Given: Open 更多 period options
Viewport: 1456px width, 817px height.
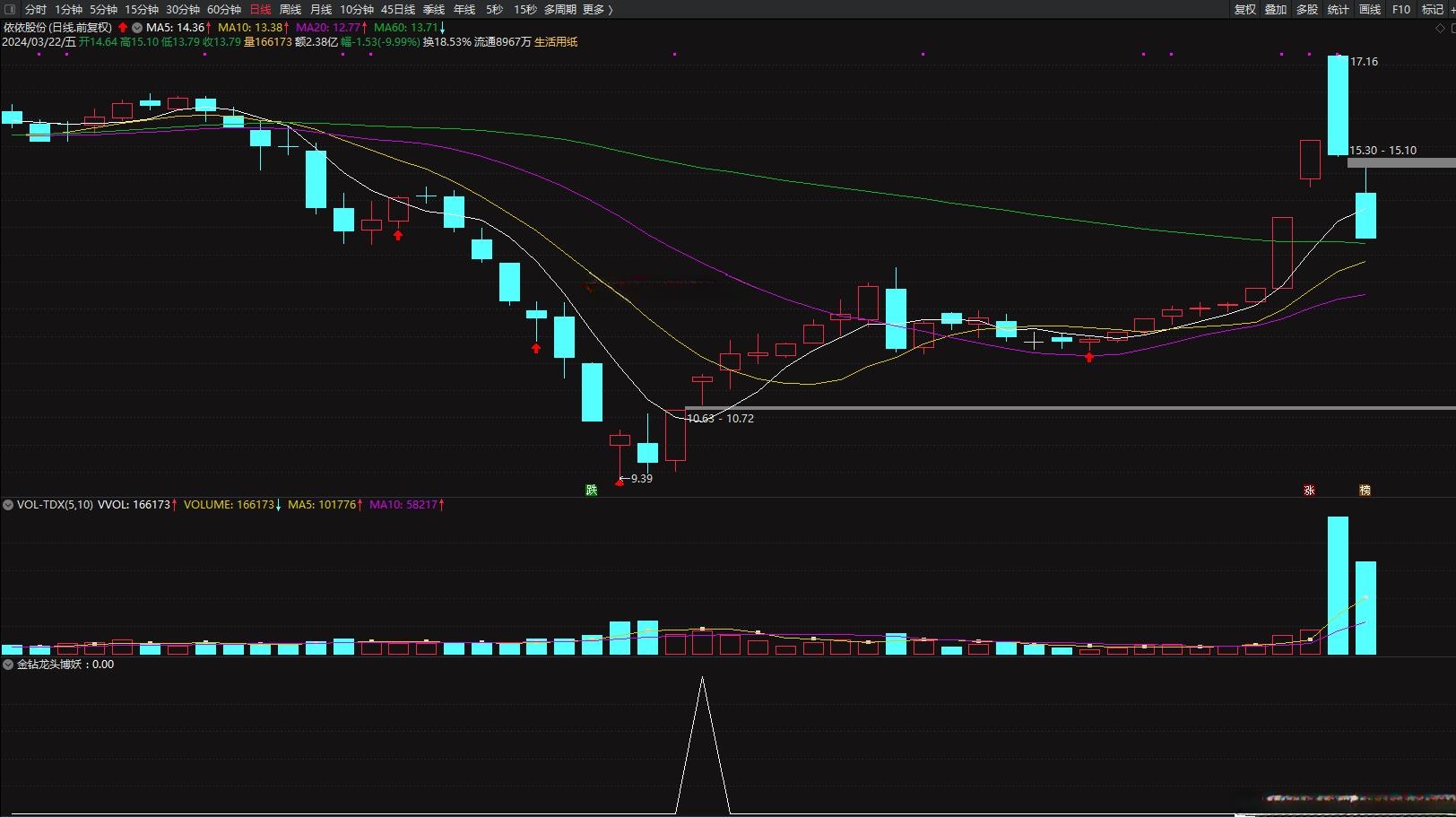Looking at the screenshot, I should coord(597,9).
